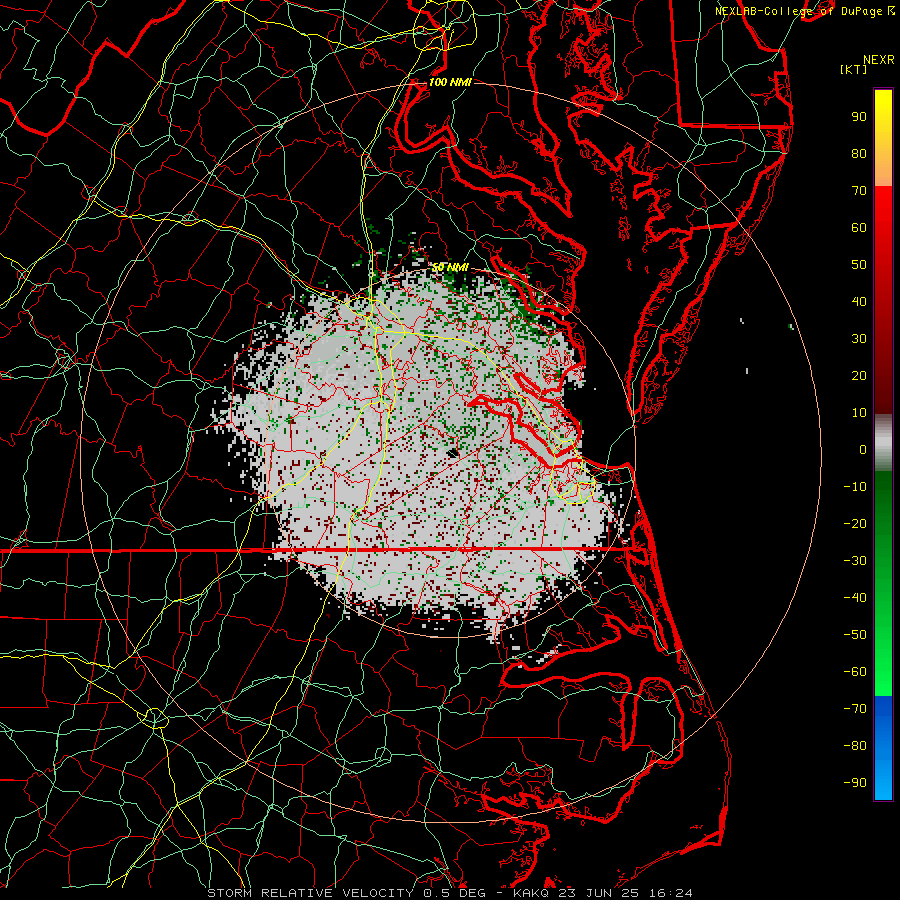This screenshot has width=900, height=900.
Task: Click the -20 knot value on color scale
Action: (x=855, y=524)
